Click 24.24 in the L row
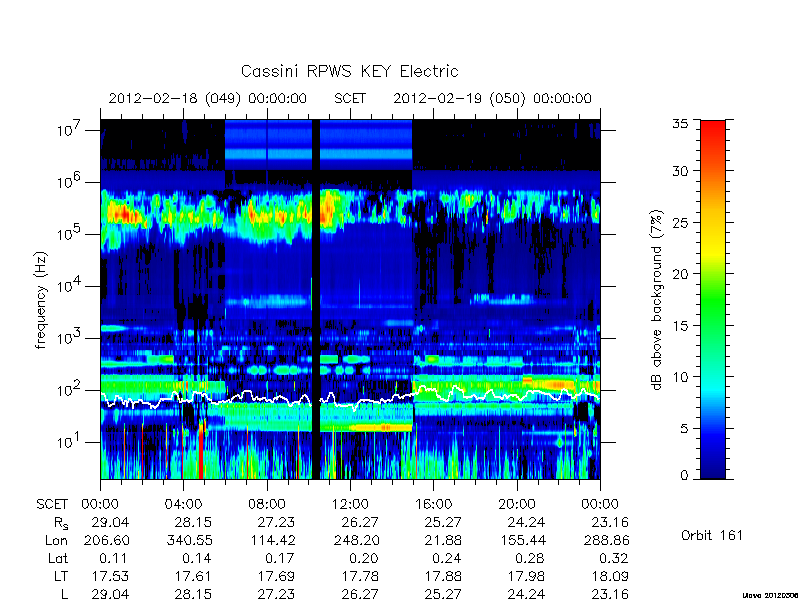The height and width of the screenshot is (600, 800). (526, 594)
